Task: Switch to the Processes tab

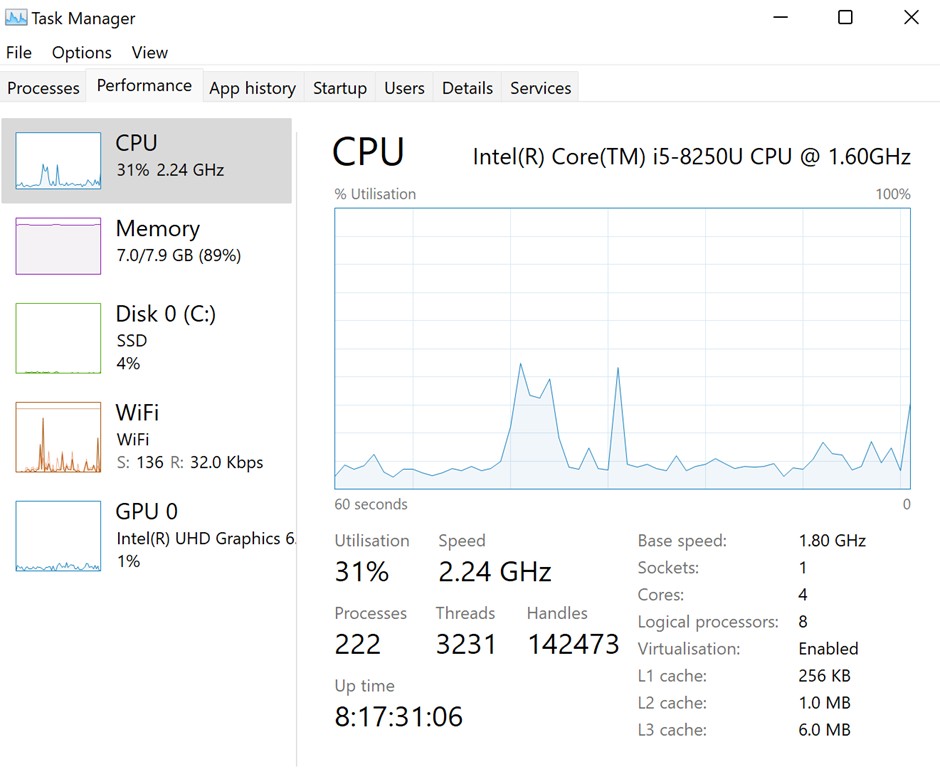Action: [43, 88]
